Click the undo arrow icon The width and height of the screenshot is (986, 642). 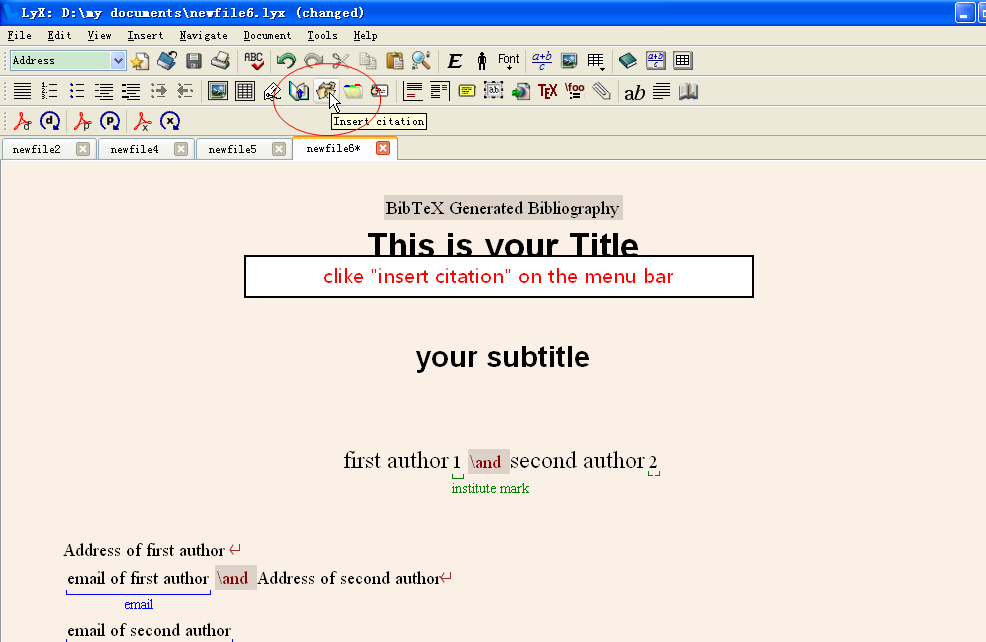pos(288,60)
